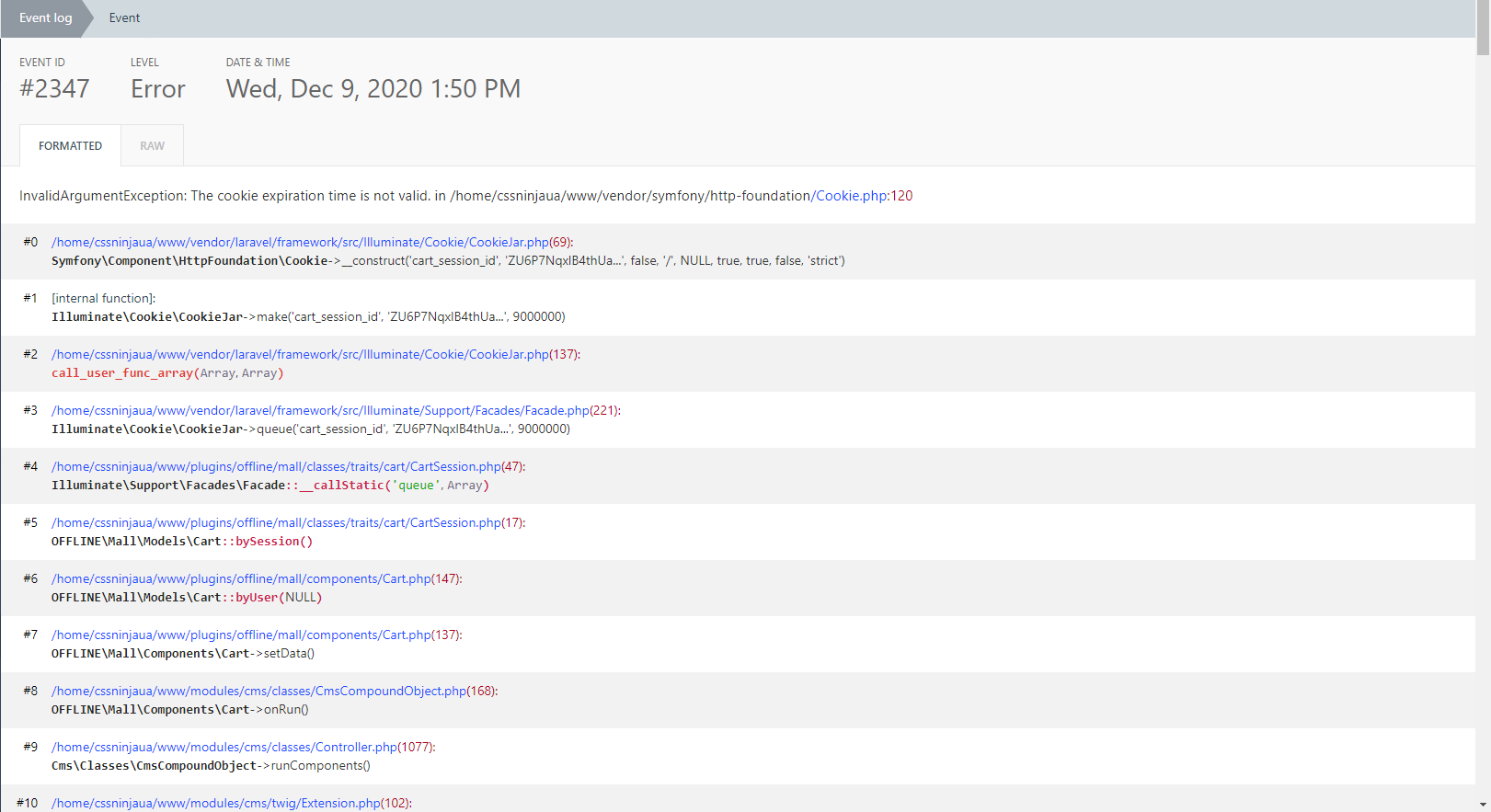Click the CookieJar->make call text
This screenshot has width=1491, height=812.
pyautogui.click(x=308, y=317)
